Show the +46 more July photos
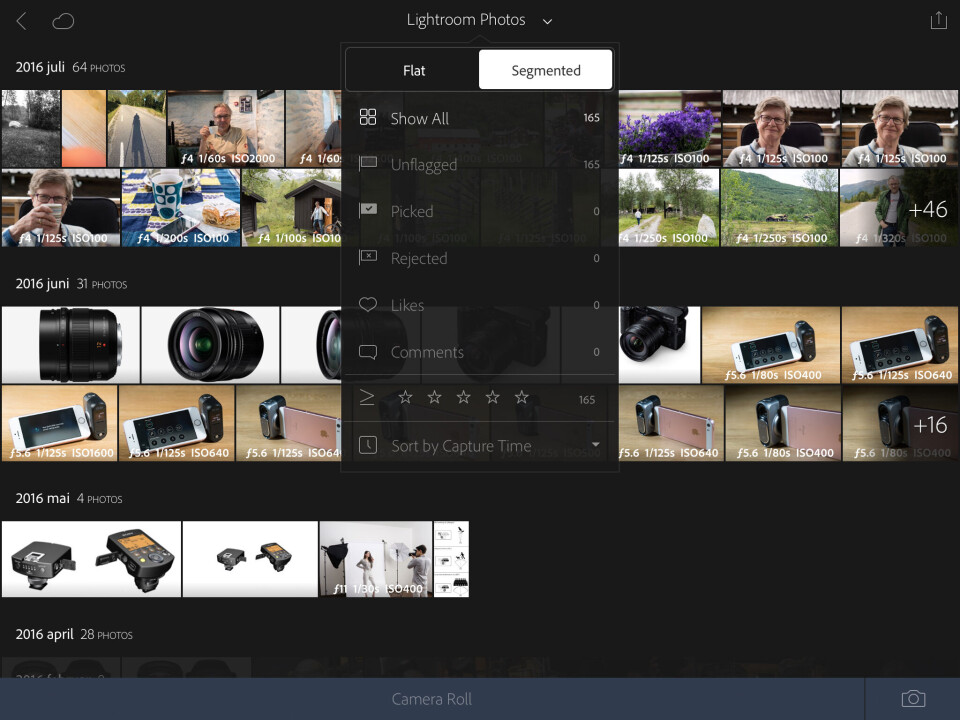Viewport: 960px width, 720px height. pos(899,208)
